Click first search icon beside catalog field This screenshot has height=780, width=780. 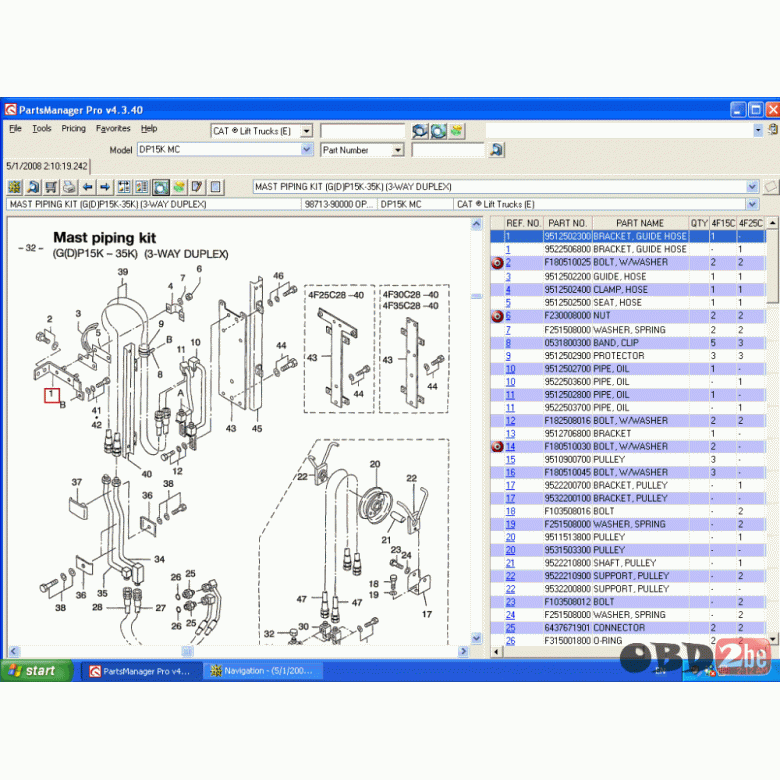click(x=420, y=131)
